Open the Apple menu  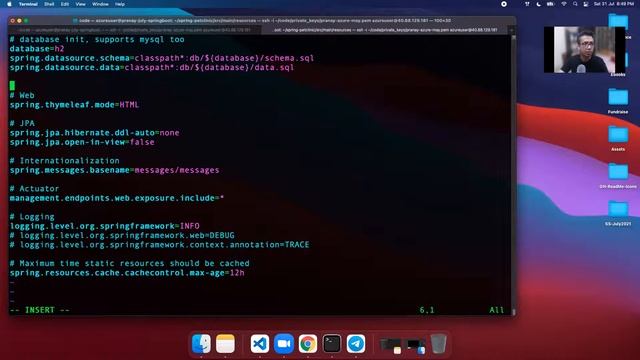click(x=9, y=4)
